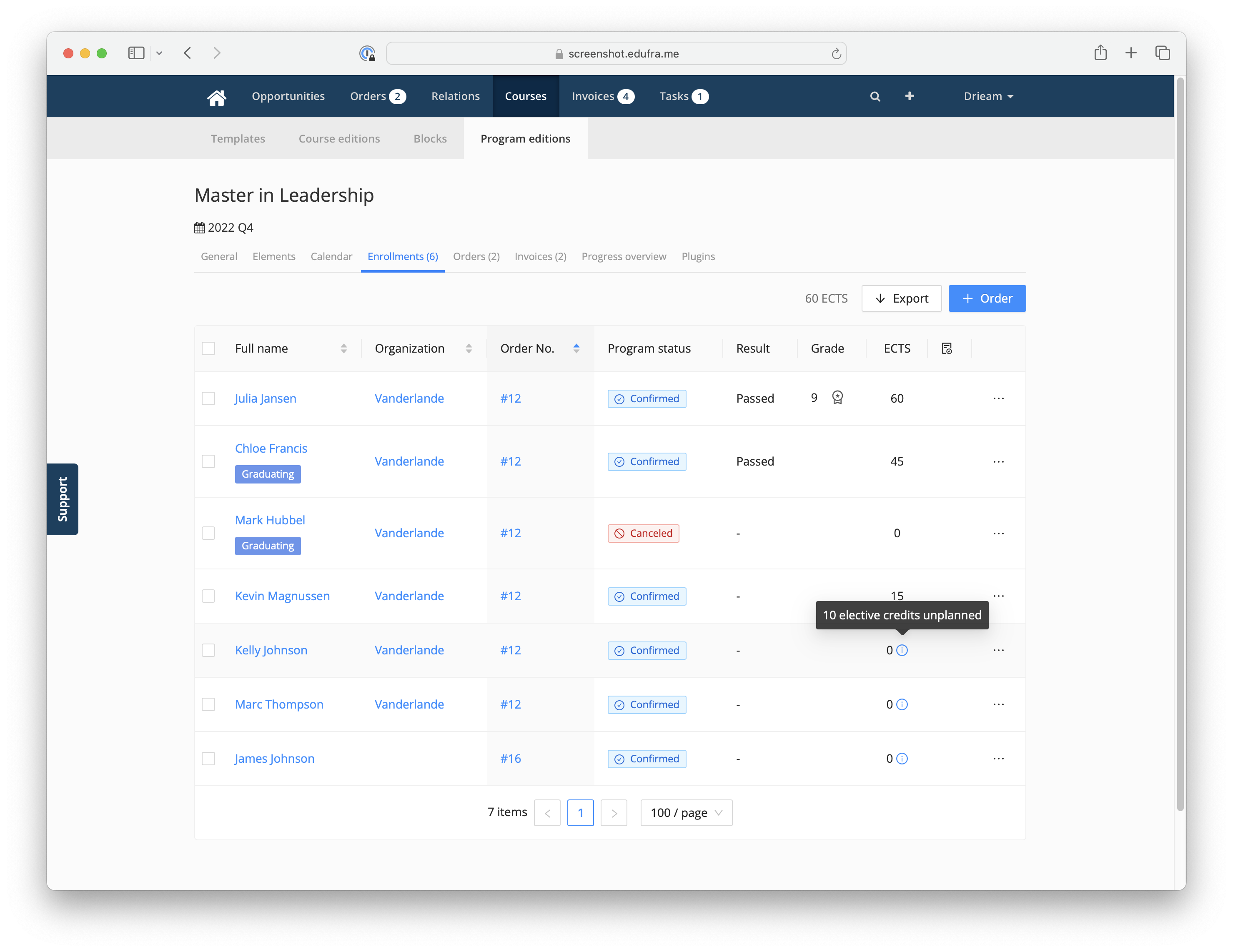Screen dimensions: 1233x952
Task: Open the Support side panel
Action: (x=62, y=499)
